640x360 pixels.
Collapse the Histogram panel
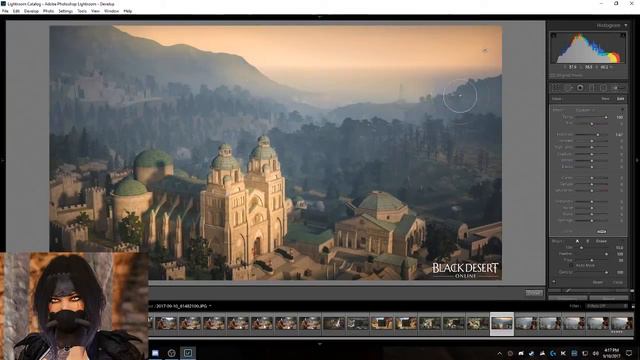626,25
